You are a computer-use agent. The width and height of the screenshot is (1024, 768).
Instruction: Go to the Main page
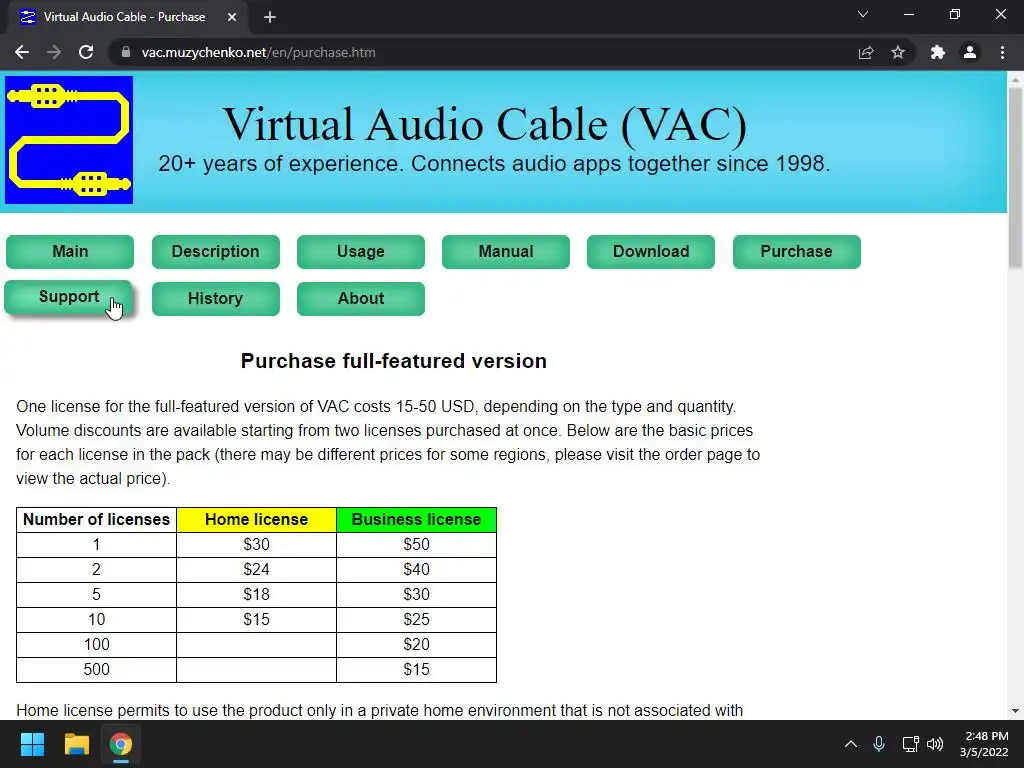[70, 251]
